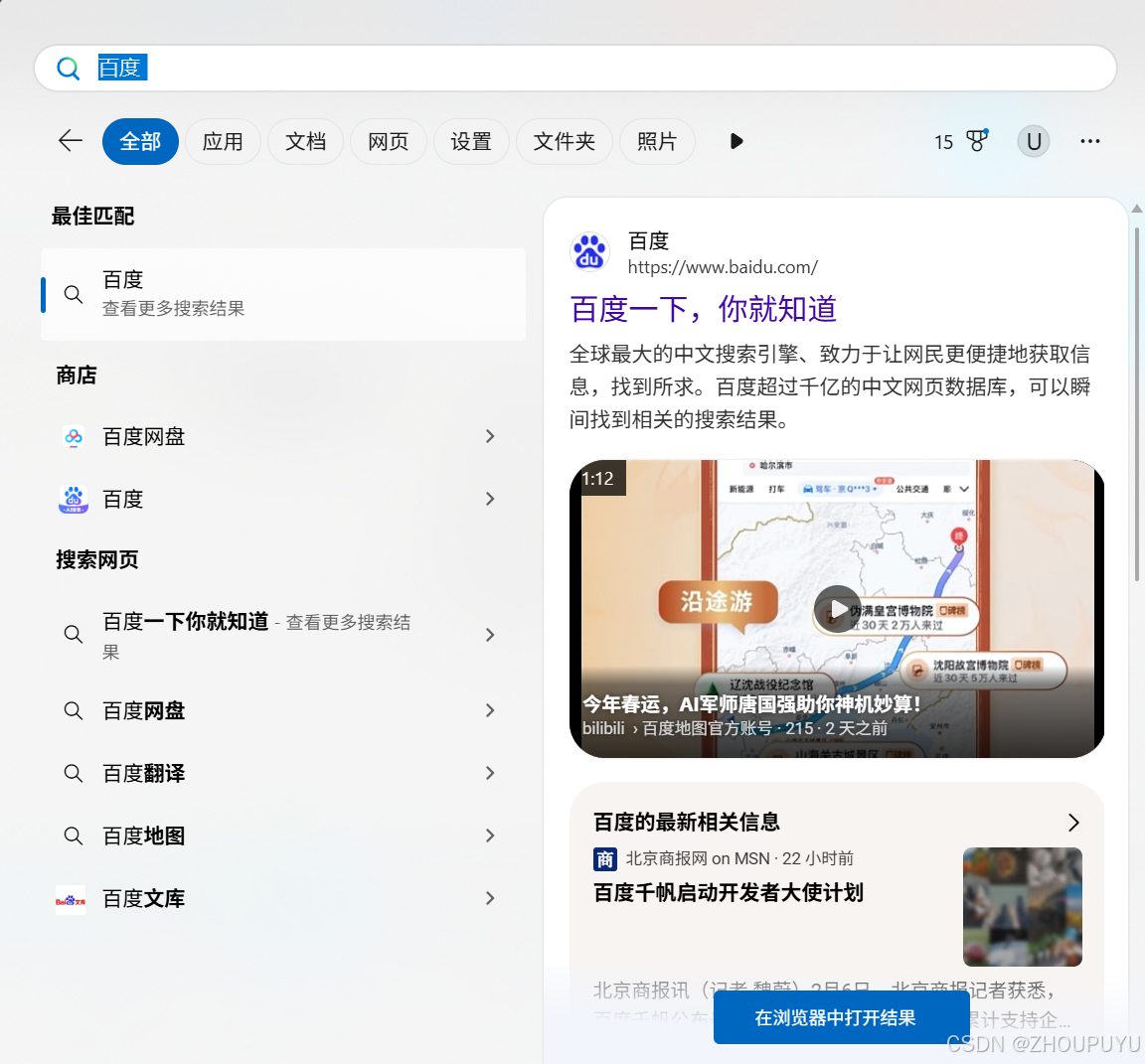Open the rewards trophy icon showing 15
1145x1064 pixels.
(977, 141)
